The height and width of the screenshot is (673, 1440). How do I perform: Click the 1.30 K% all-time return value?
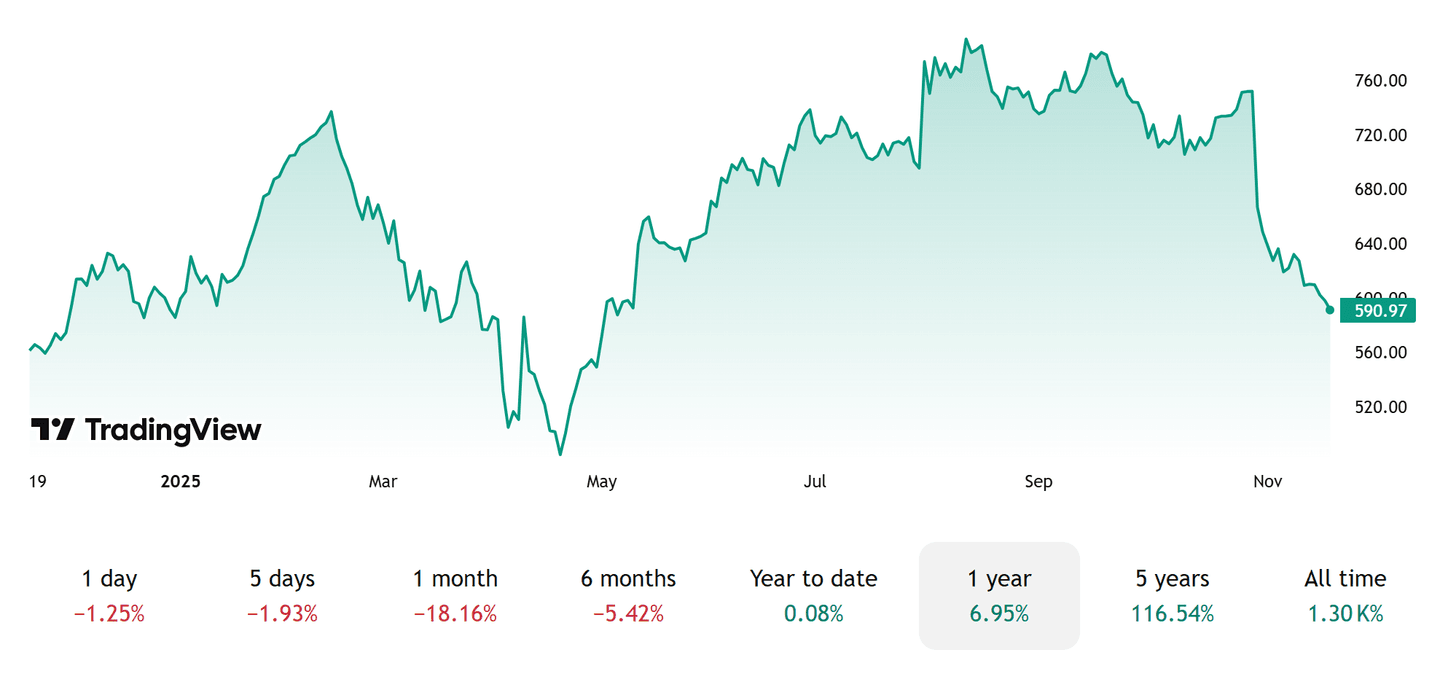pos(1344,615)
